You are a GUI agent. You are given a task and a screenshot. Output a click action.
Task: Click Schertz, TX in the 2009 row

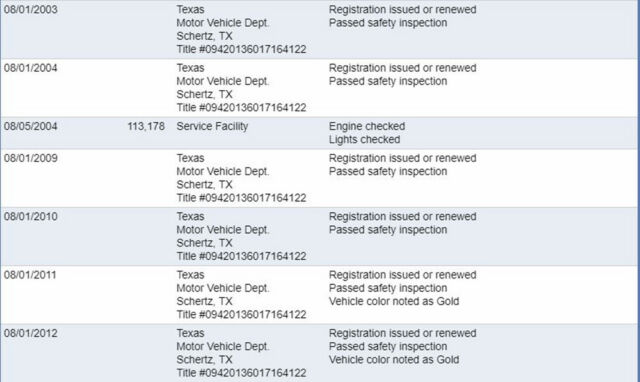tap(204, 184)
